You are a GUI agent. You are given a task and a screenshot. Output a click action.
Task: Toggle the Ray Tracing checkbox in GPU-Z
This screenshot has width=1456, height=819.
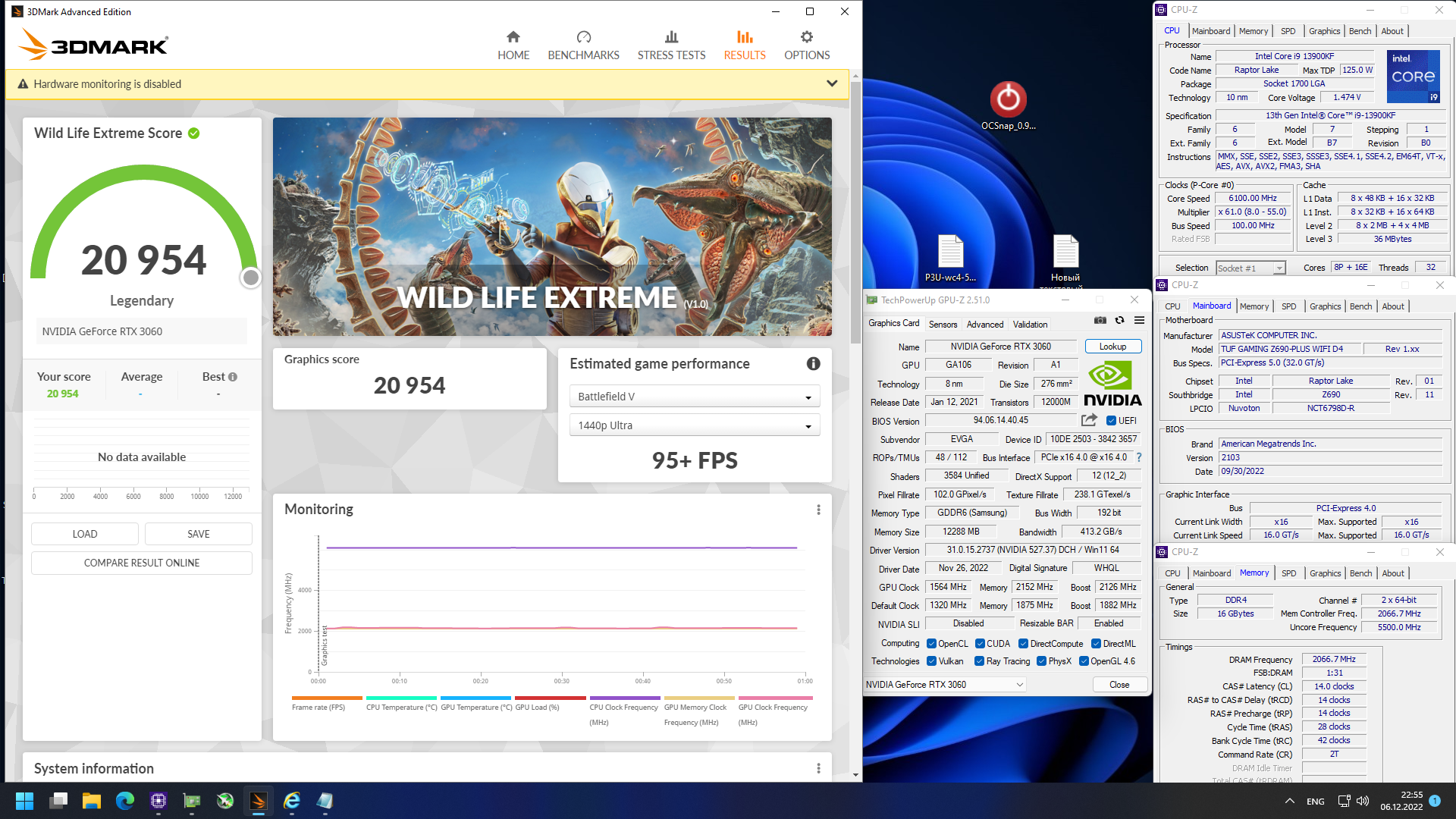point(980,661)
